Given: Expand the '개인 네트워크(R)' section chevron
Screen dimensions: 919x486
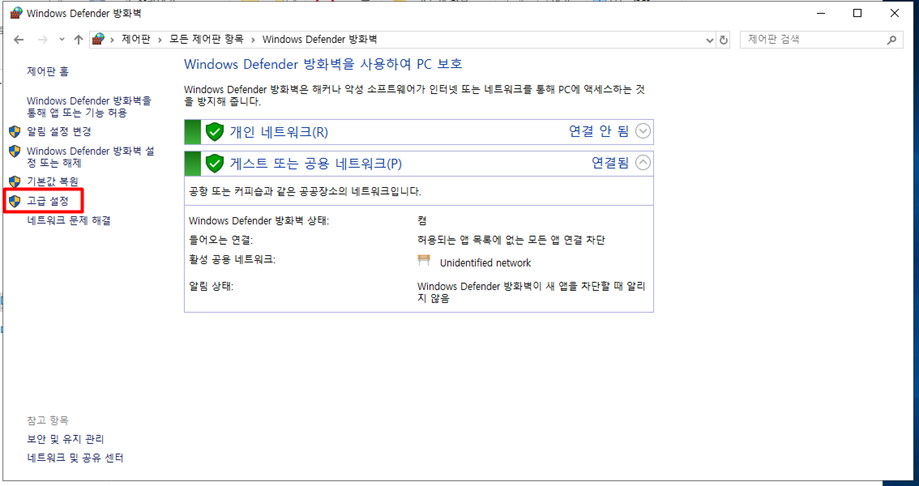Looking at the screenshot, I should pyautogui.click(x=643, y=131).
